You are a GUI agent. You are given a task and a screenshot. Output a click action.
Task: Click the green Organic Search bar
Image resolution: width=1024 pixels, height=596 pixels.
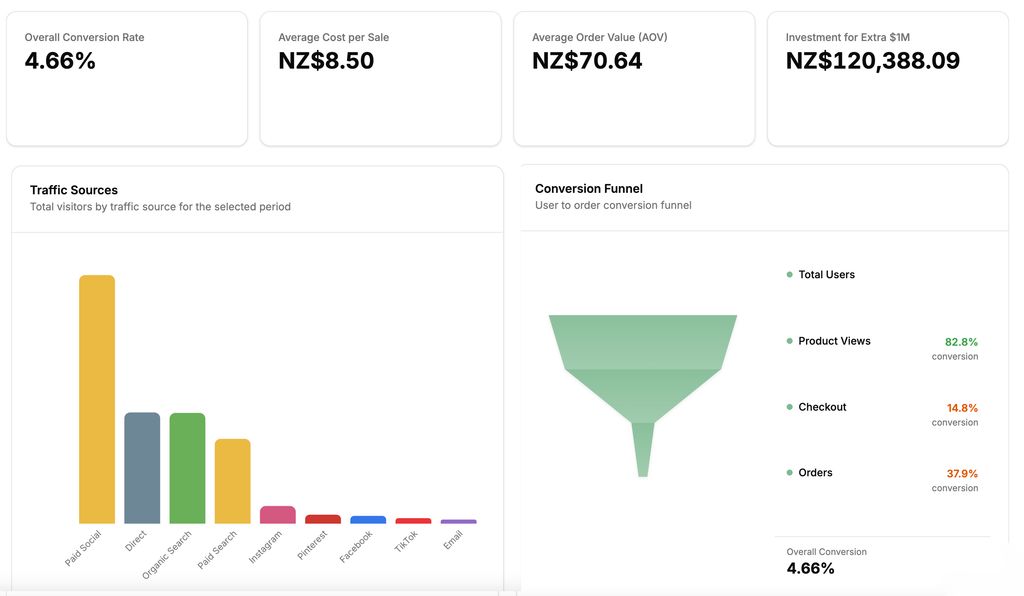click(187, 468)
